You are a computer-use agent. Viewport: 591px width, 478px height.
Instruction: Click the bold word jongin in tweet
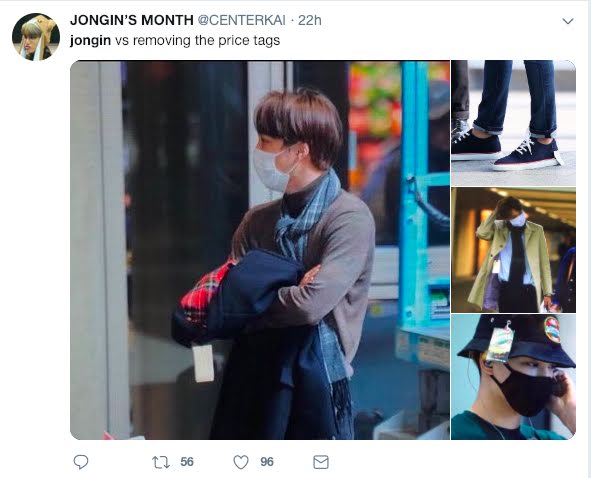point(90,40)
